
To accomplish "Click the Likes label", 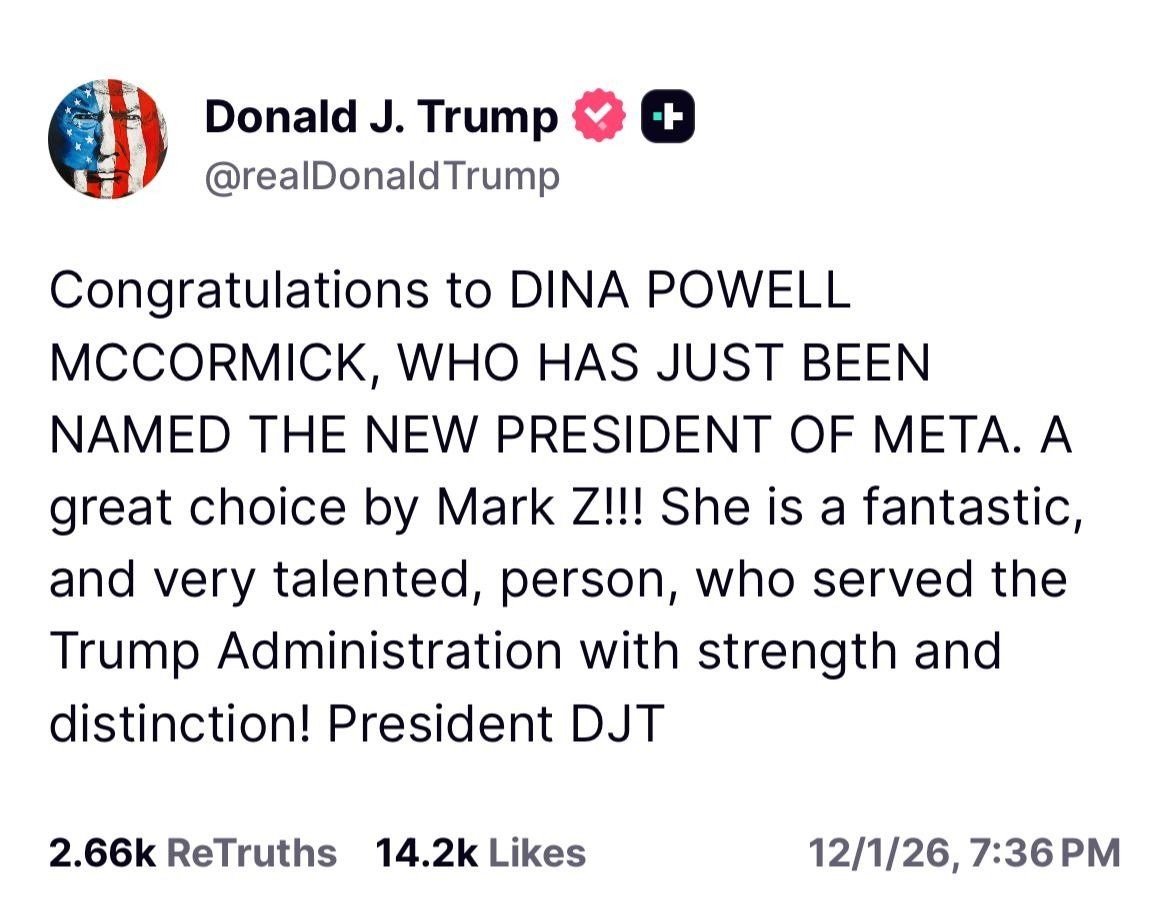I will point(537,853).
